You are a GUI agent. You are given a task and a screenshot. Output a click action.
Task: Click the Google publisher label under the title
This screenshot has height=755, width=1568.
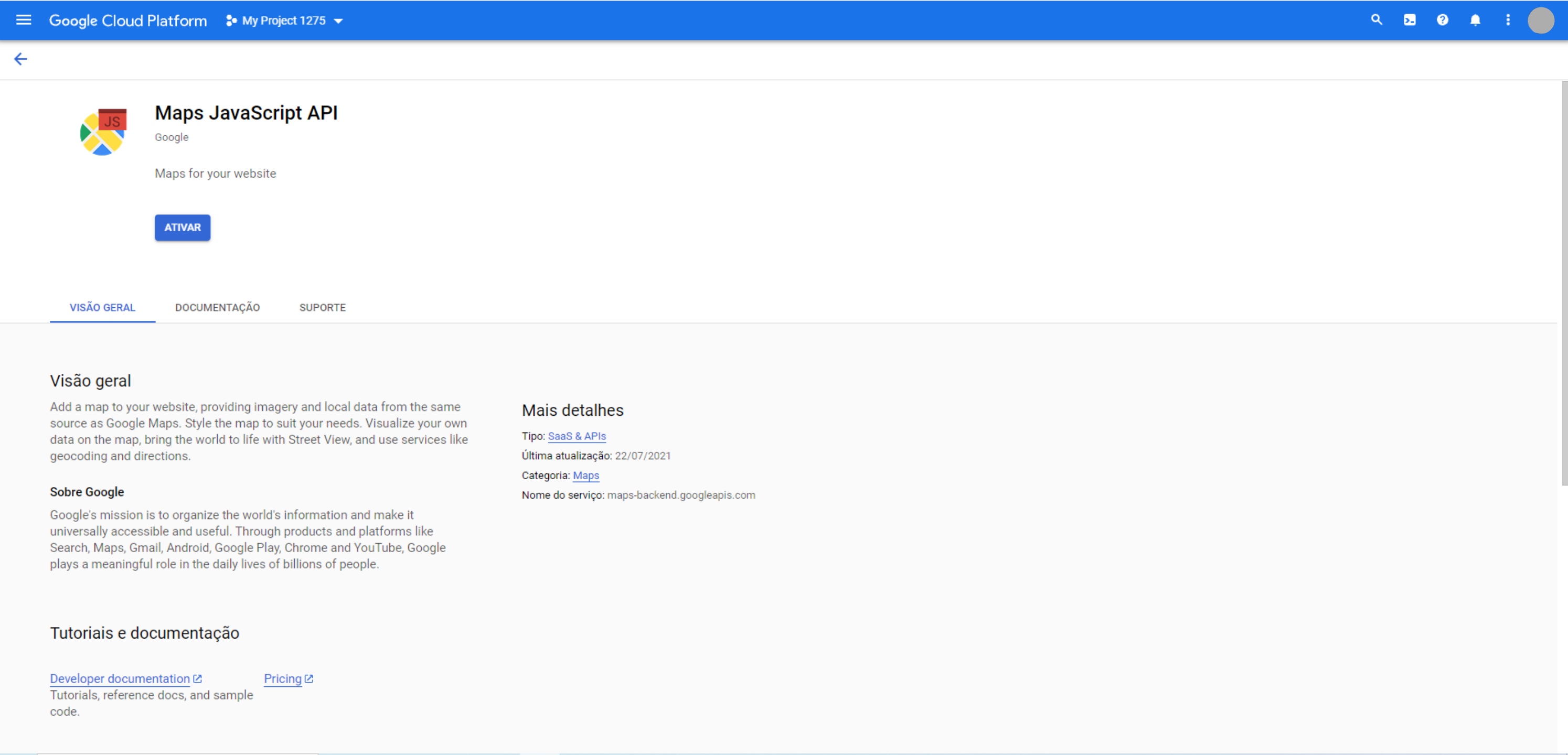[x=172, y=137]
